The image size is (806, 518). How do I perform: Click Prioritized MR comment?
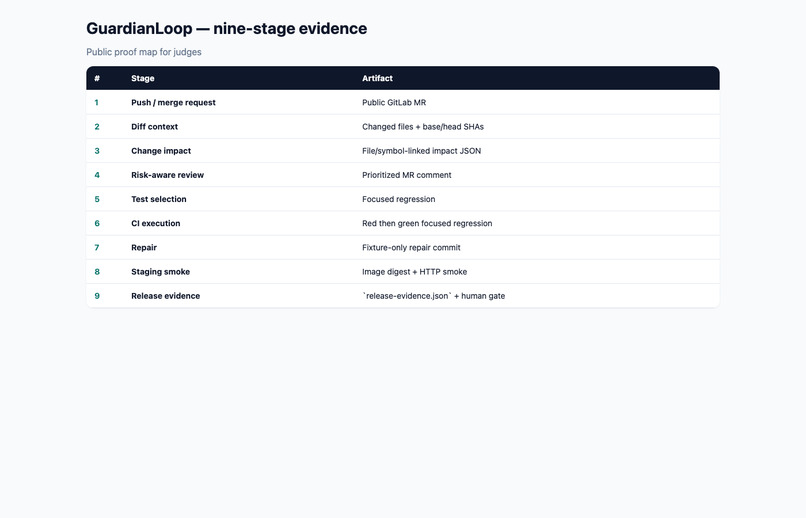407,175
